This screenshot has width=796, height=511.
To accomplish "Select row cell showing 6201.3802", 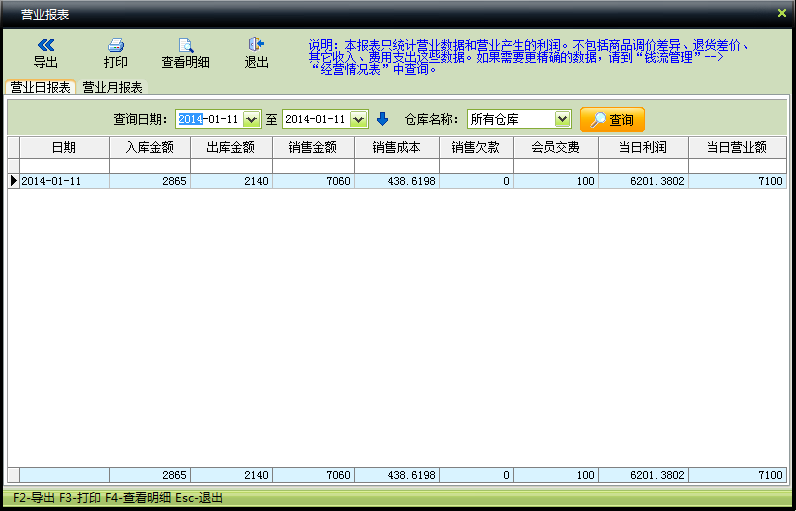I will (x=643, y=181).
